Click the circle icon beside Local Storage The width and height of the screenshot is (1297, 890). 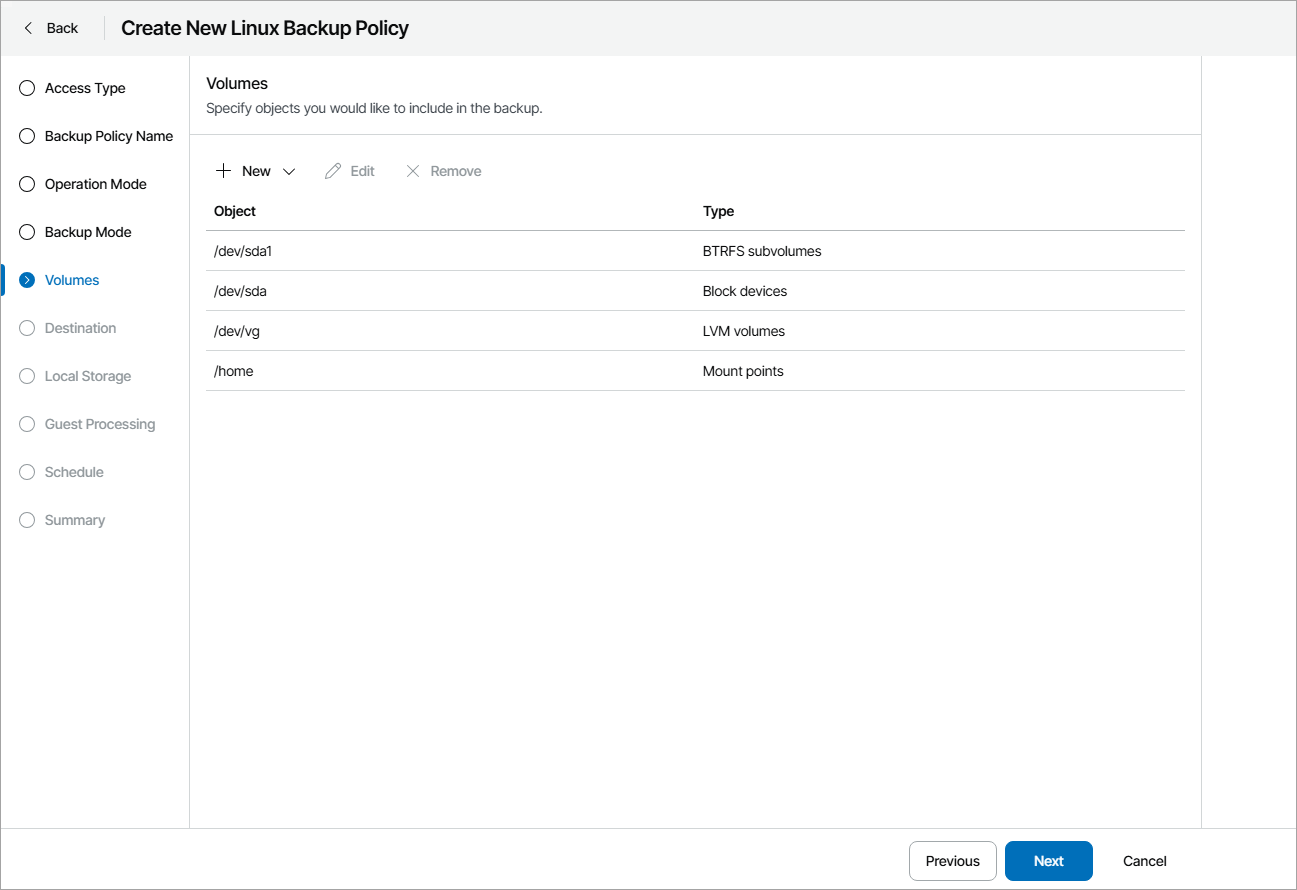tap(26, 376)
